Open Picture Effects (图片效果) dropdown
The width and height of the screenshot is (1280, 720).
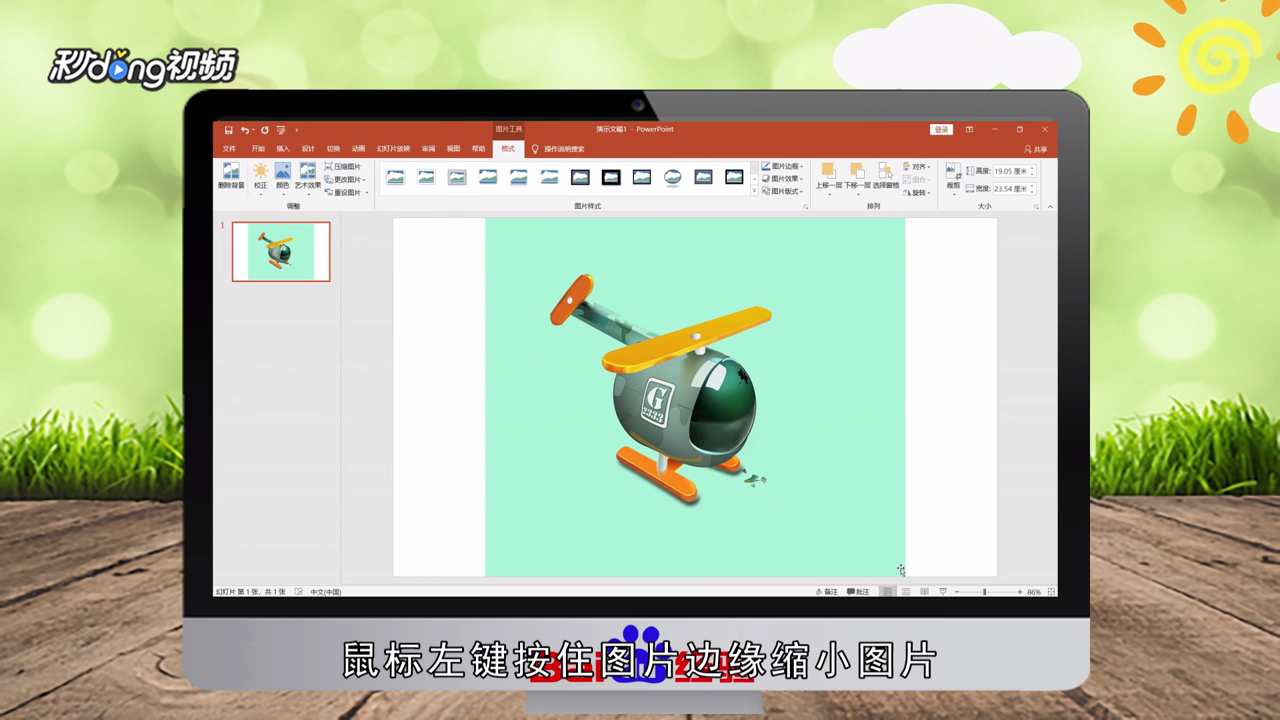coord(782,179)
